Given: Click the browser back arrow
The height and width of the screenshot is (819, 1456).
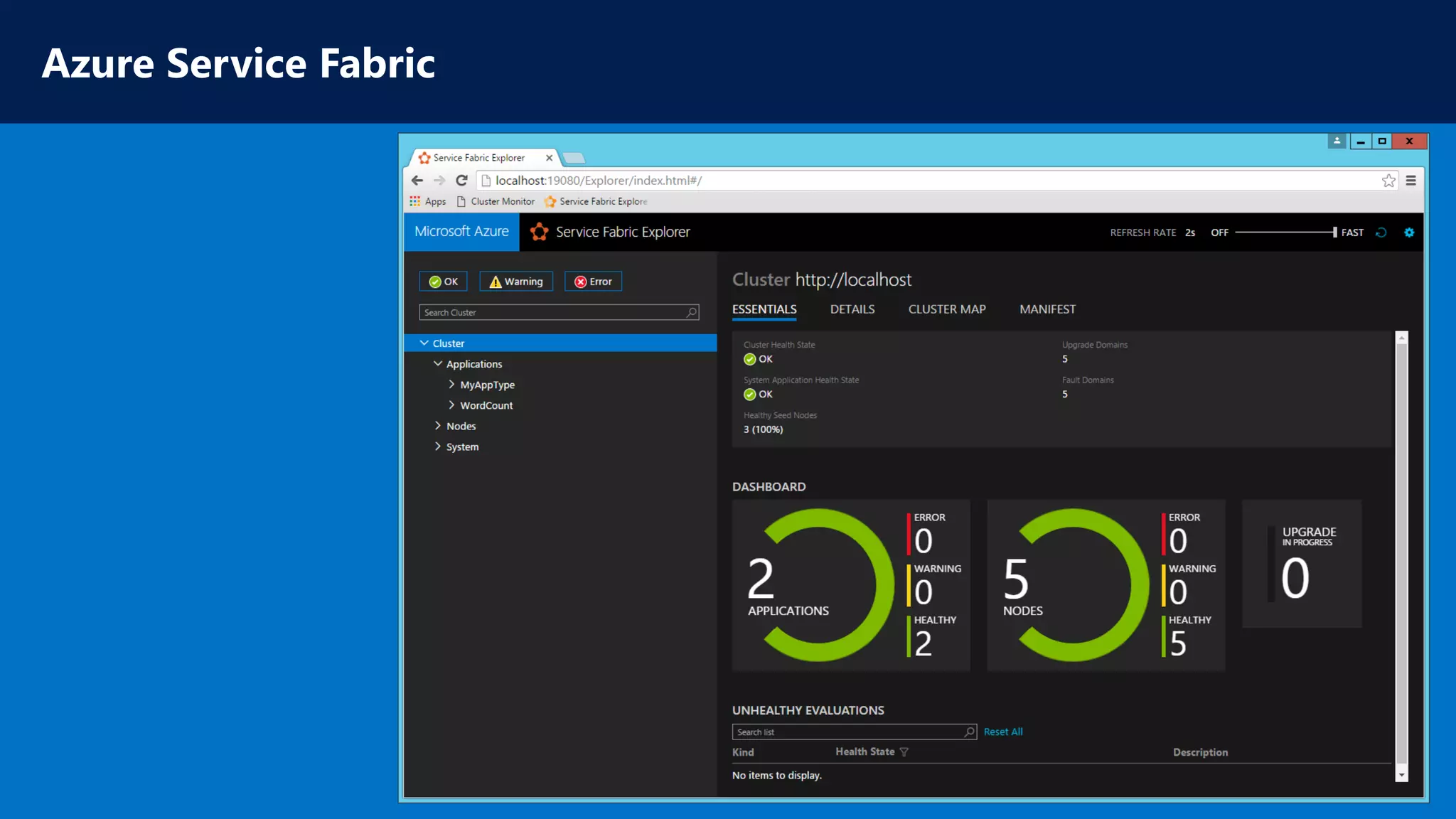Looking at the screenshot, I should click(417, 181).
